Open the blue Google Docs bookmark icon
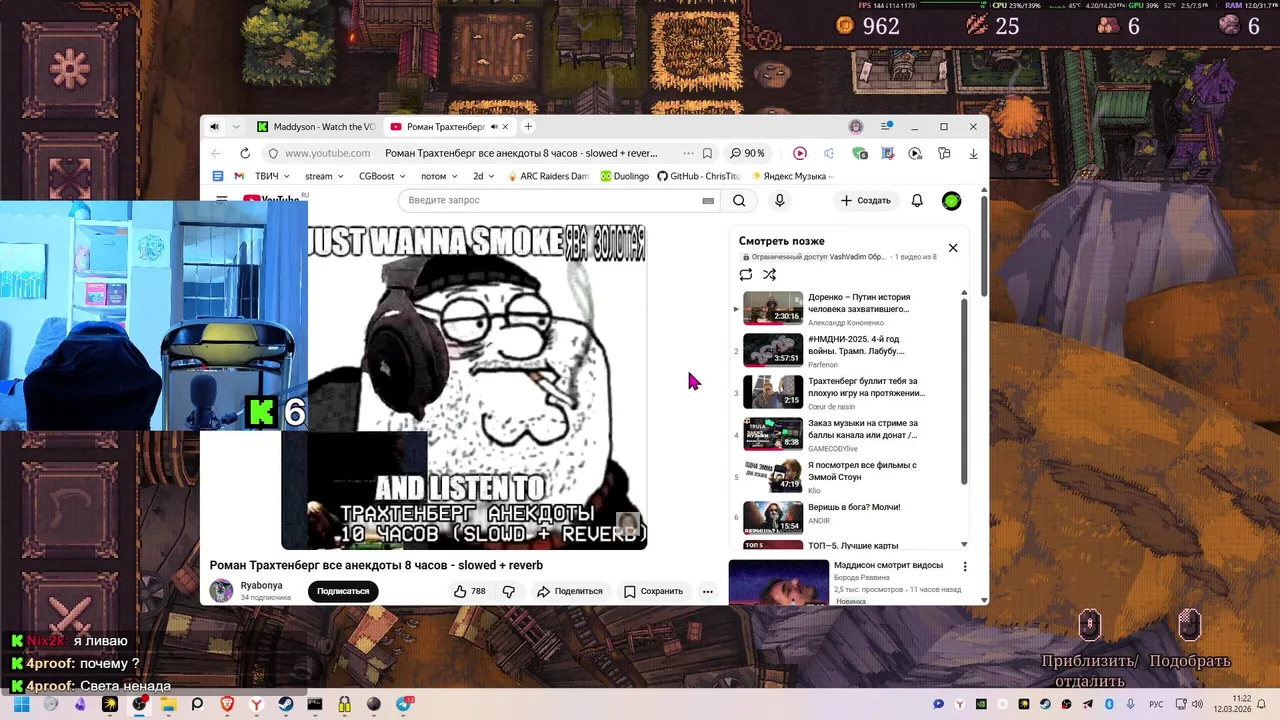Screen dimensions: 1280x720 (219, 176)
